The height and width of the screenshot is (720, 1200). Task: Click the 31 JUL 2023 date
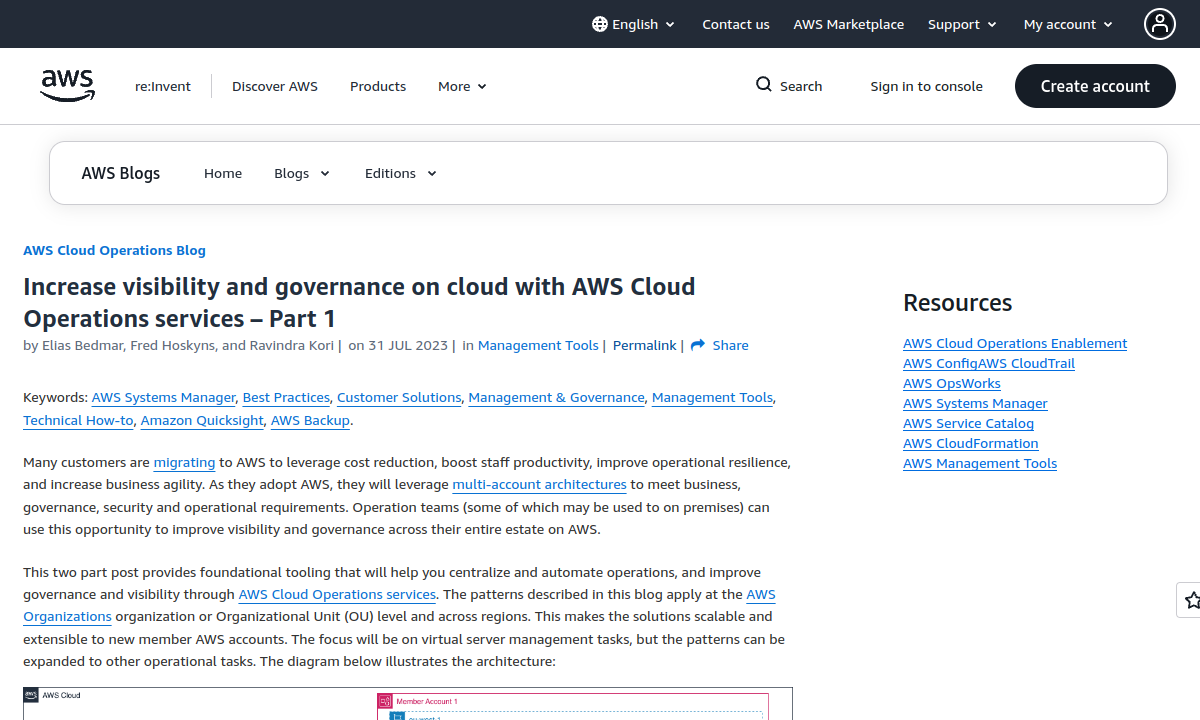coord(408,345)
